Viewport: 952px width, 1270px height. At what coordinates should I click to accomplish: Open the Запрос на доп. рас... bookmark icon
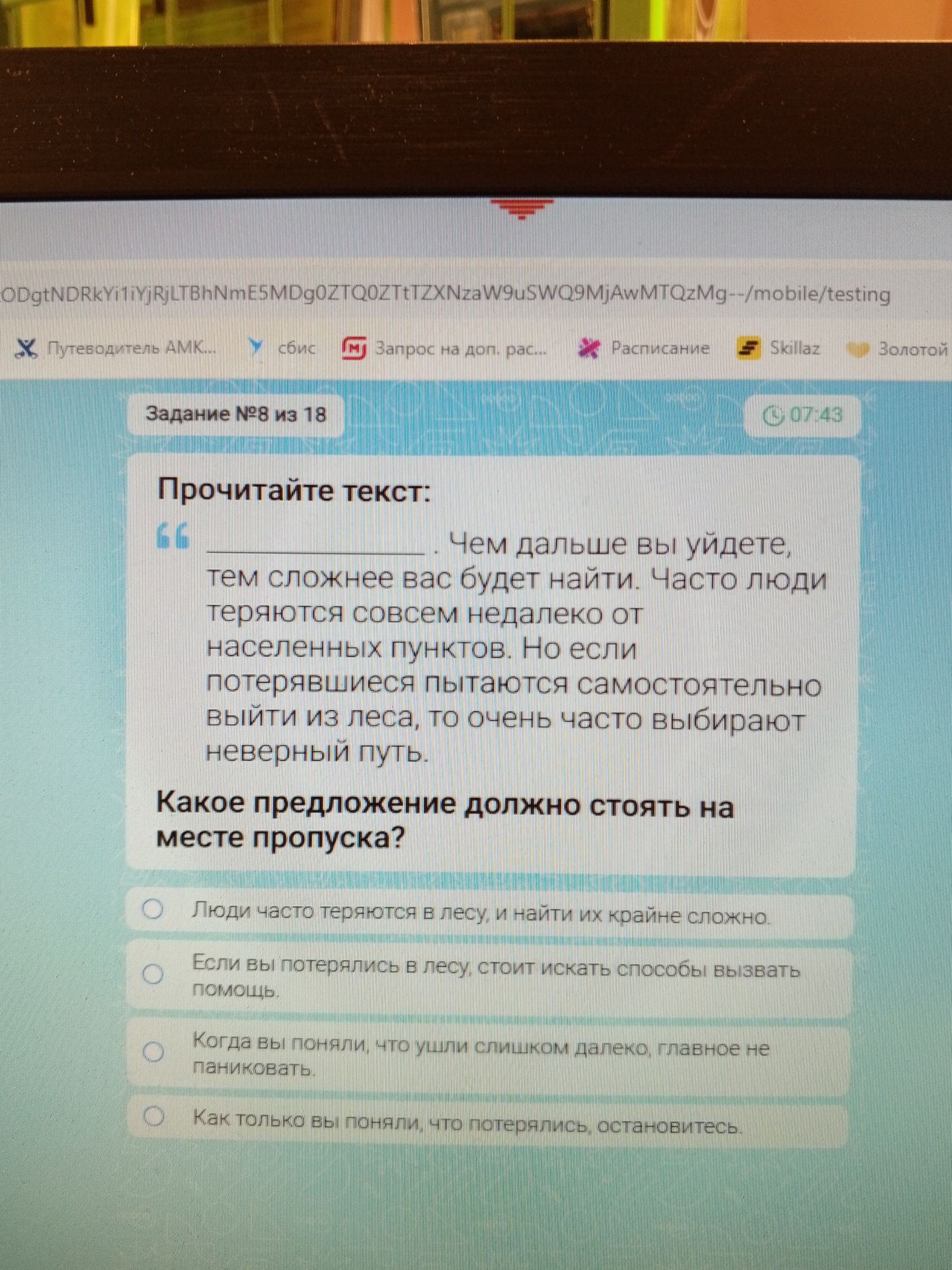pos(354,348)
